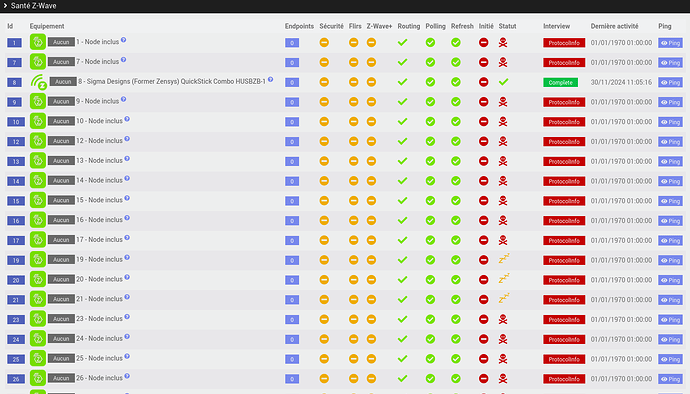Viewport: 690px width, 394px height.
Task: Click the ProtocolInfo badge for node 17
Action: (x=564, y=240)
